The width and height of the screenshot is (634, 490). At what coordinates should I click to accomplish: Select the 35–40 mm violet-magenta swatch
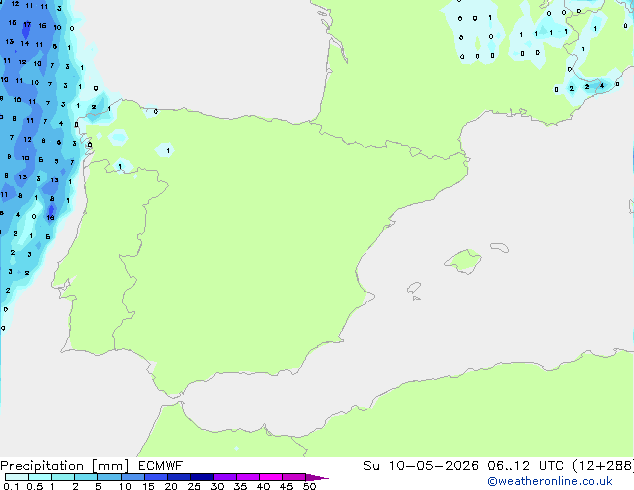point(247,477)
